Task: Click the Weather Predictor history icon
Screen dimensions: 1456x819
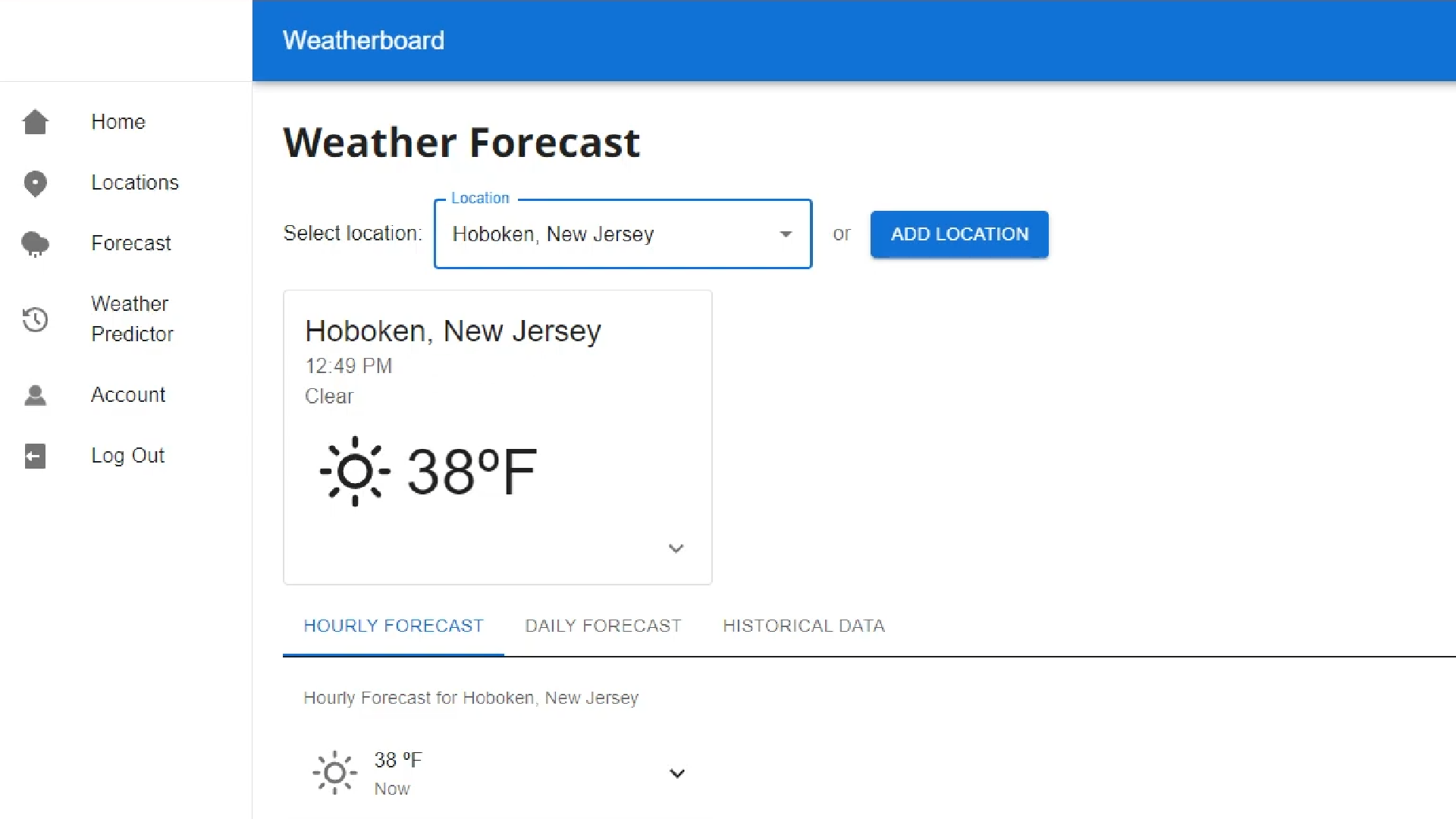Action: click(36, 319)
